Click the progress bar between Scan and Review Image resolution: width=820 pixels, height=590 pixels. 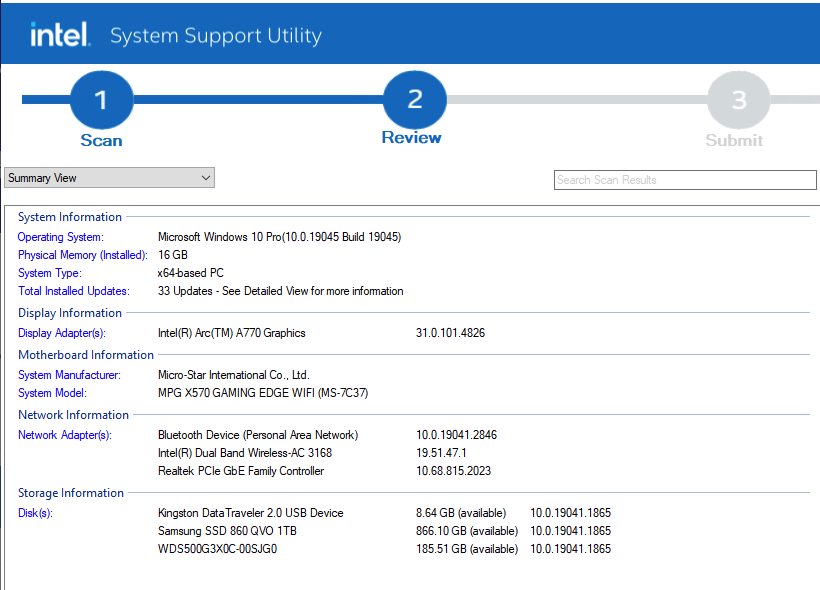tap(257, 99)
